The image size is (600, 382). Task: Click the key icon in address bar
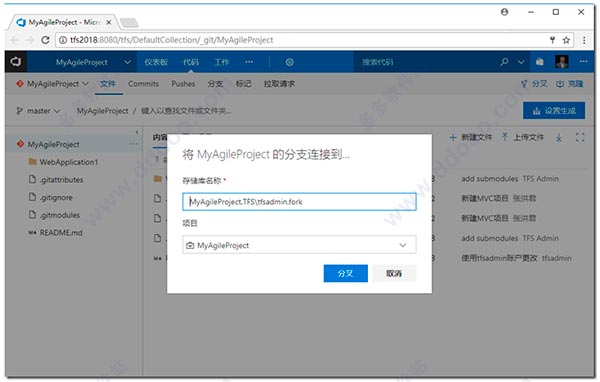pos(553,40)
